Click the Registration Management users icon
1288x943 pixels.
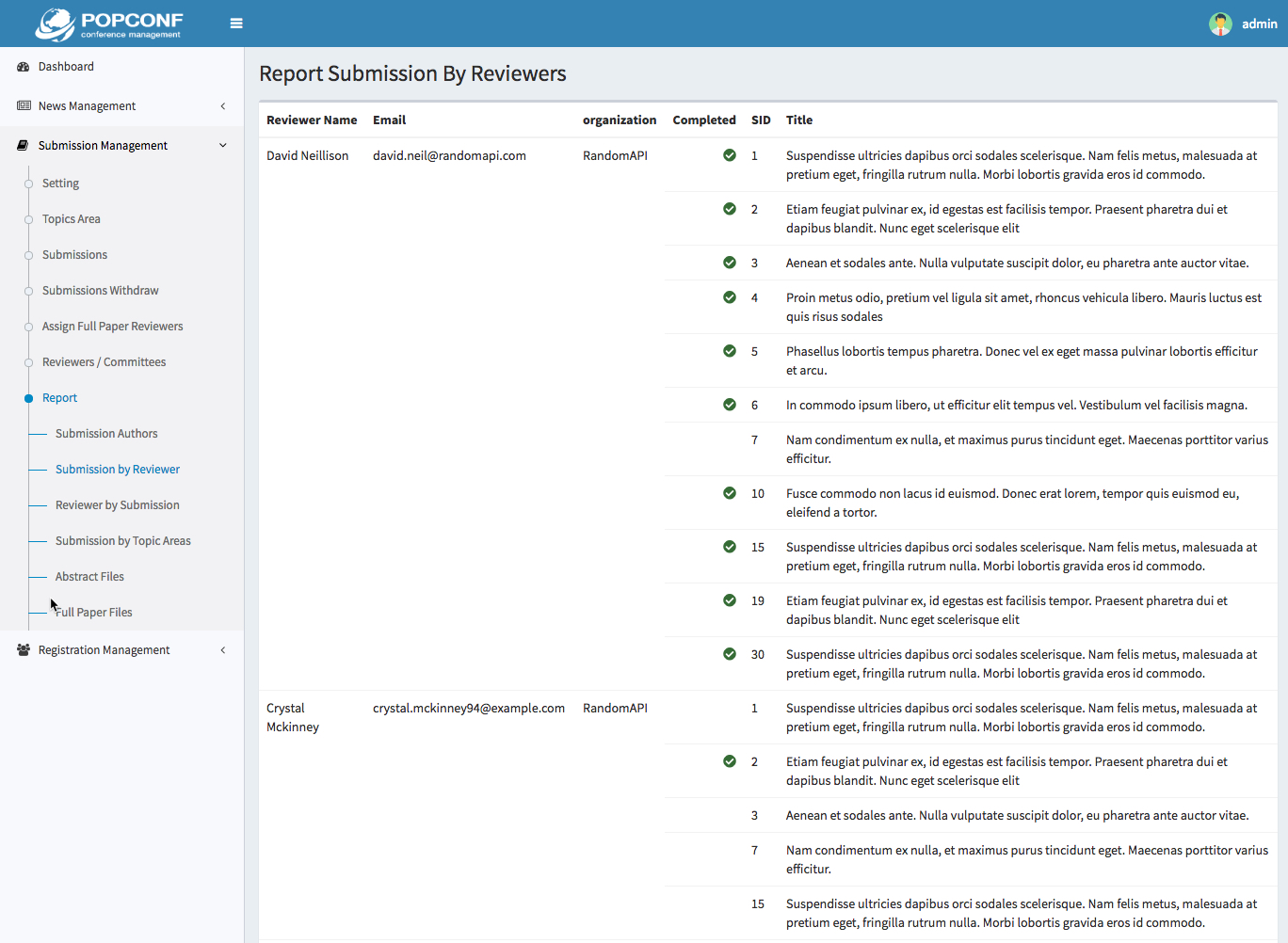[x=24, y=650]
